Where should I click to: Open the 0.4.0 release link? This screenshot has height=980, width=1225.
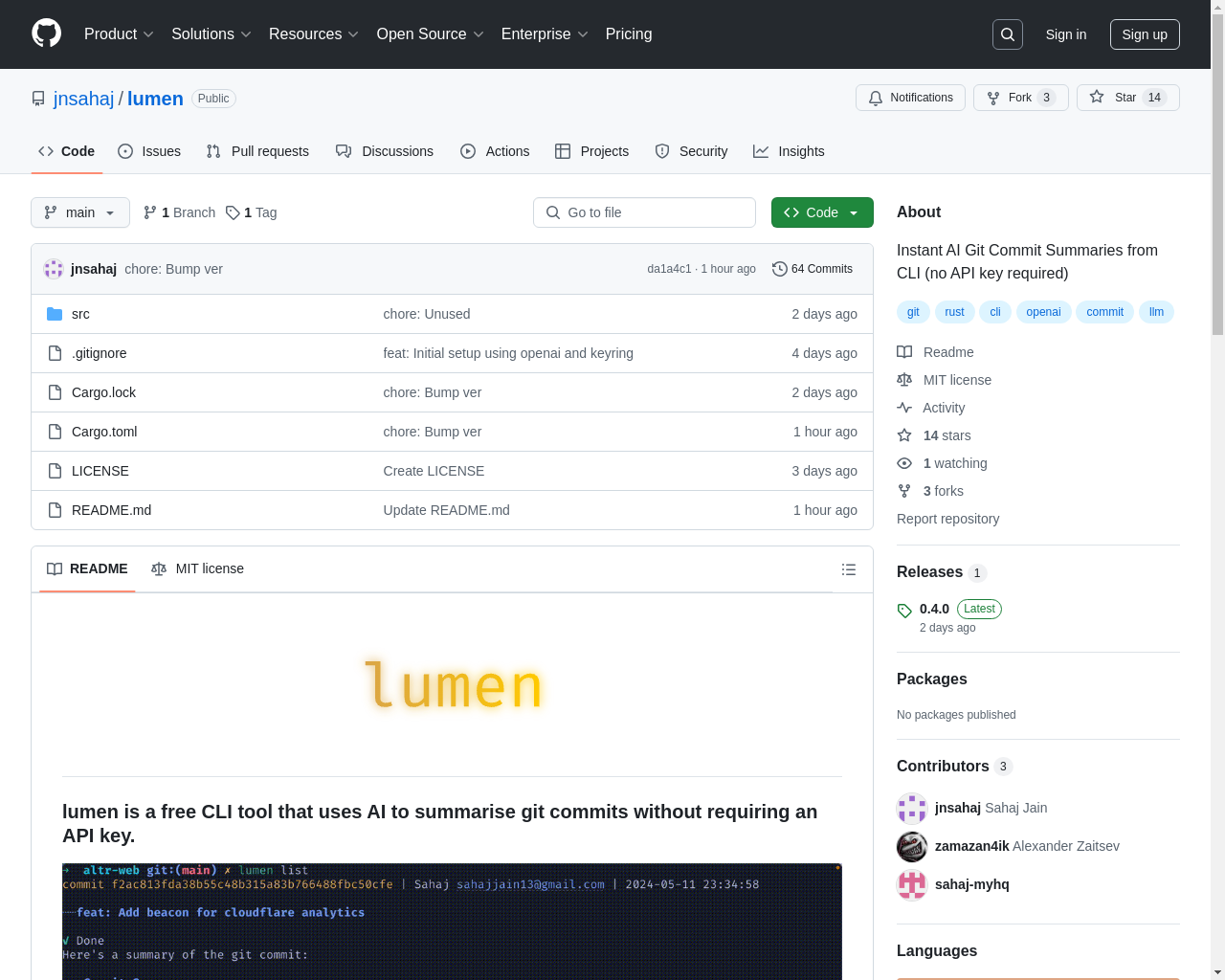pos(934,609)
